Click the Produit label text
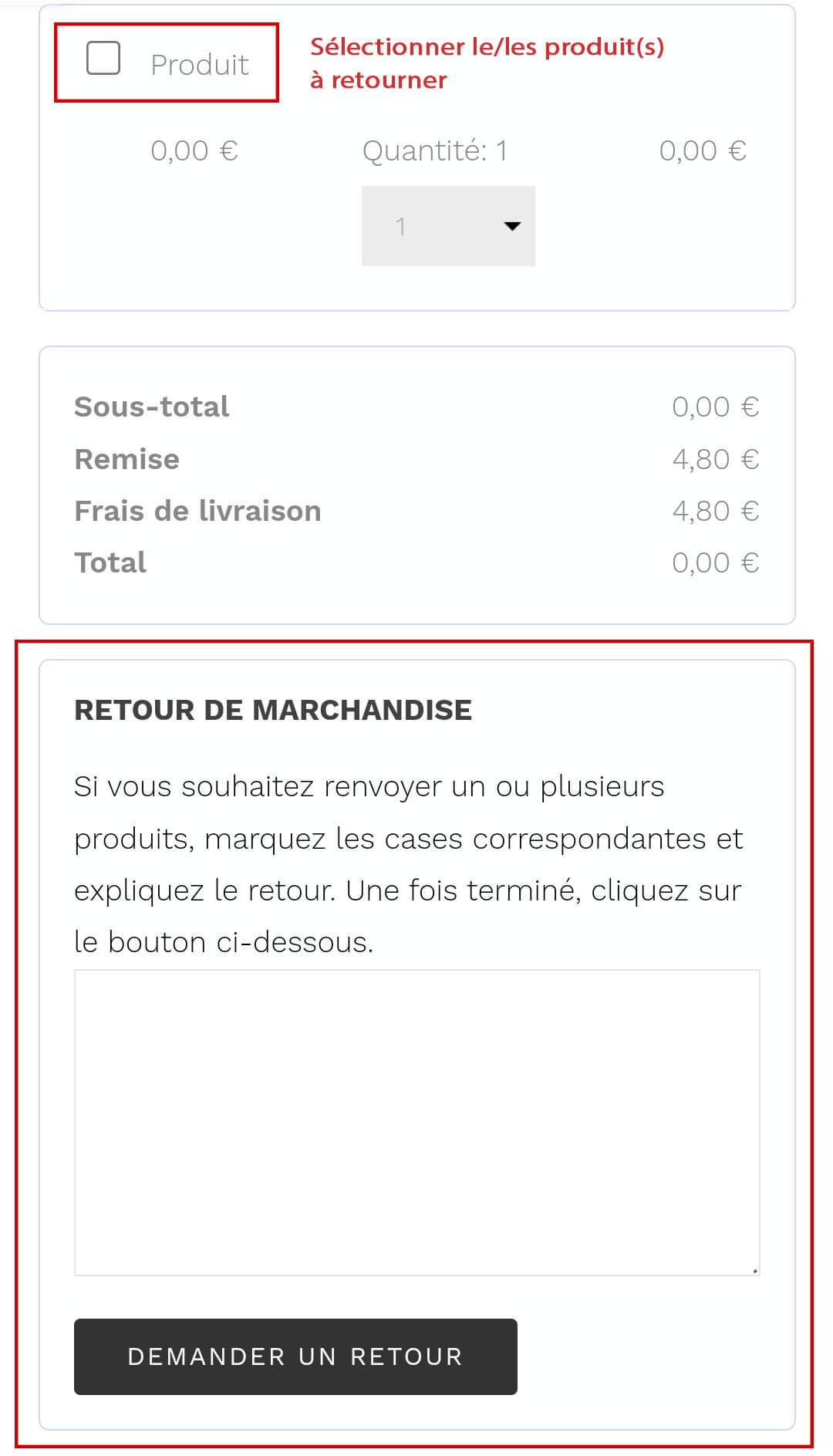The height and width of the screenshot is (1456, 833). click(x=199, y=65)
